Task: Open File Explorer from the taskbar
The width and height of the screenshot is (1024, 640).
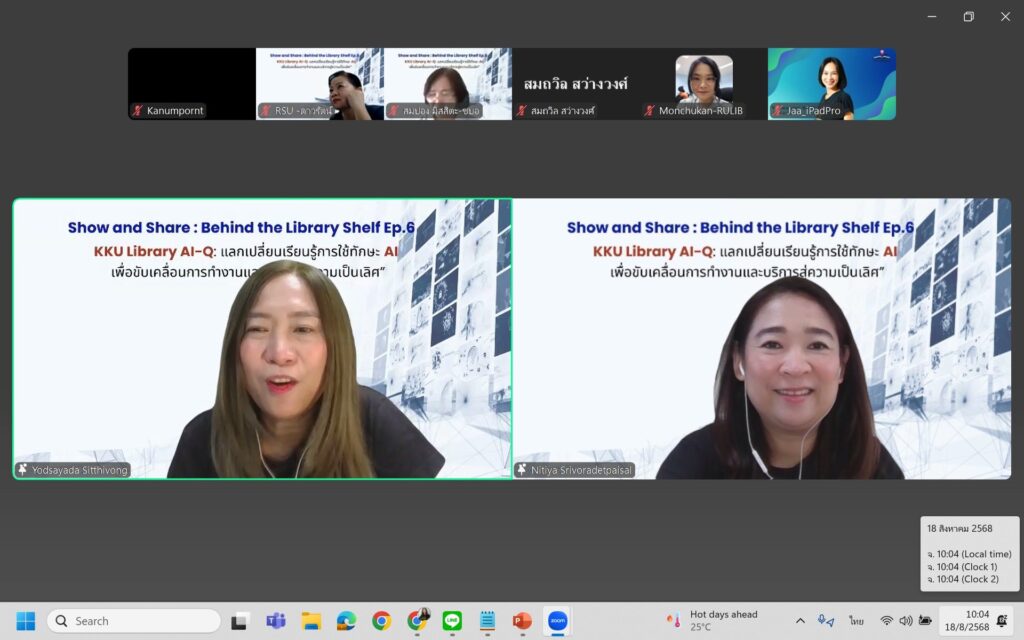Action: coord(311,621)
